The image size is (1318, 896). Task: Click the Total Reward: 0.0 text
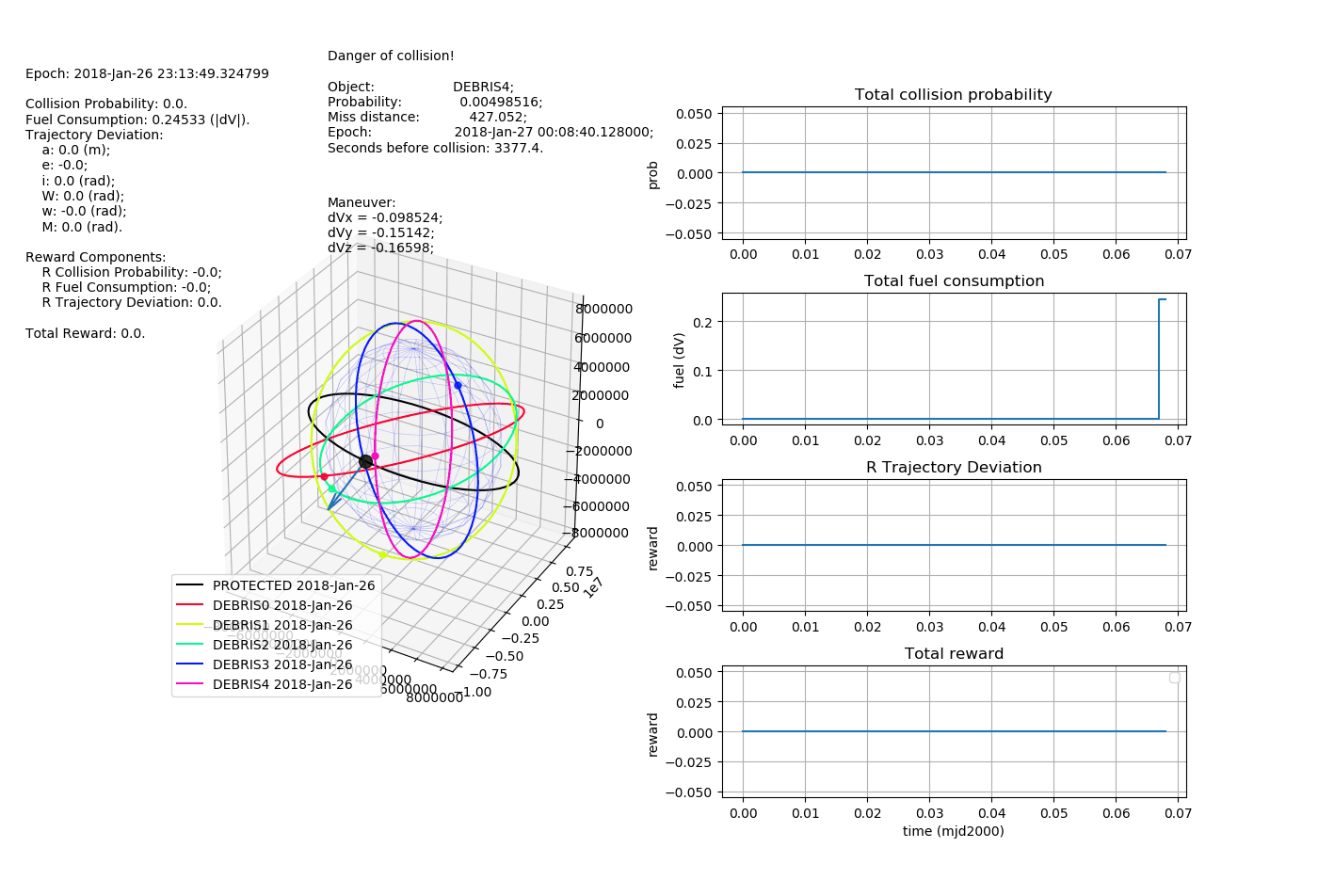(85, 333)
